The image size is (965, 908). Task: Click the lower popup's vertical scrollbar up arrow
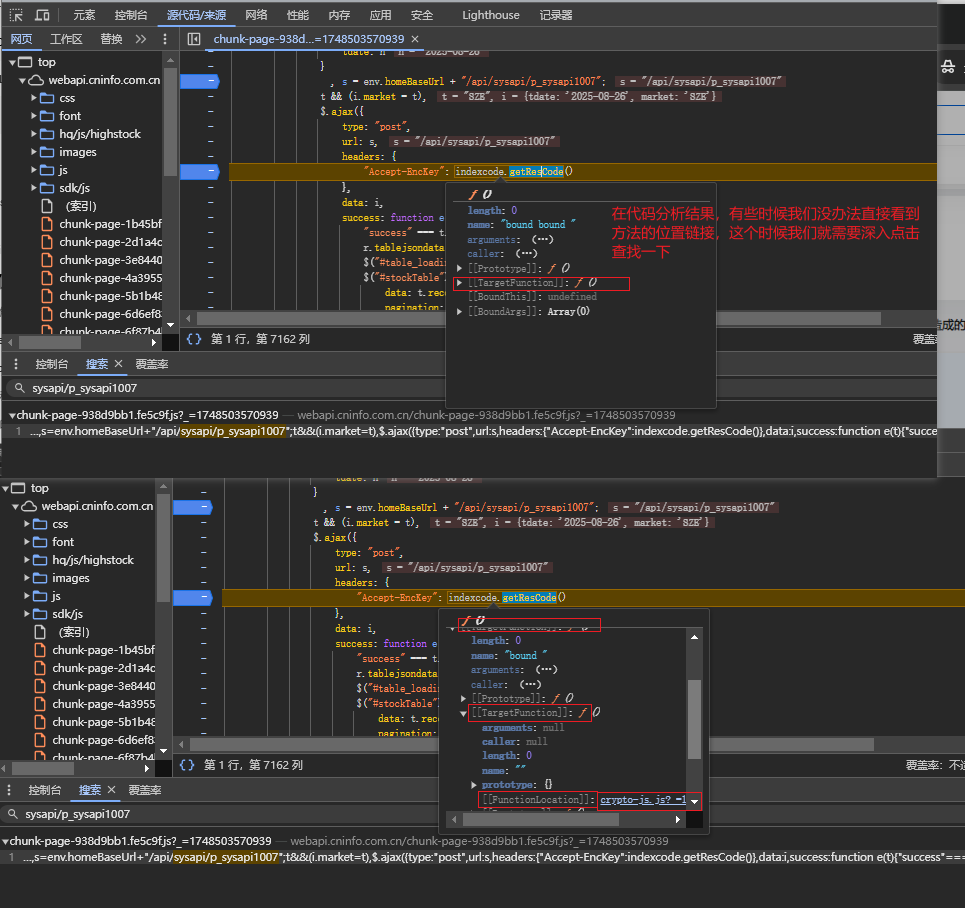pyautogui.click(x=694, y=637)
